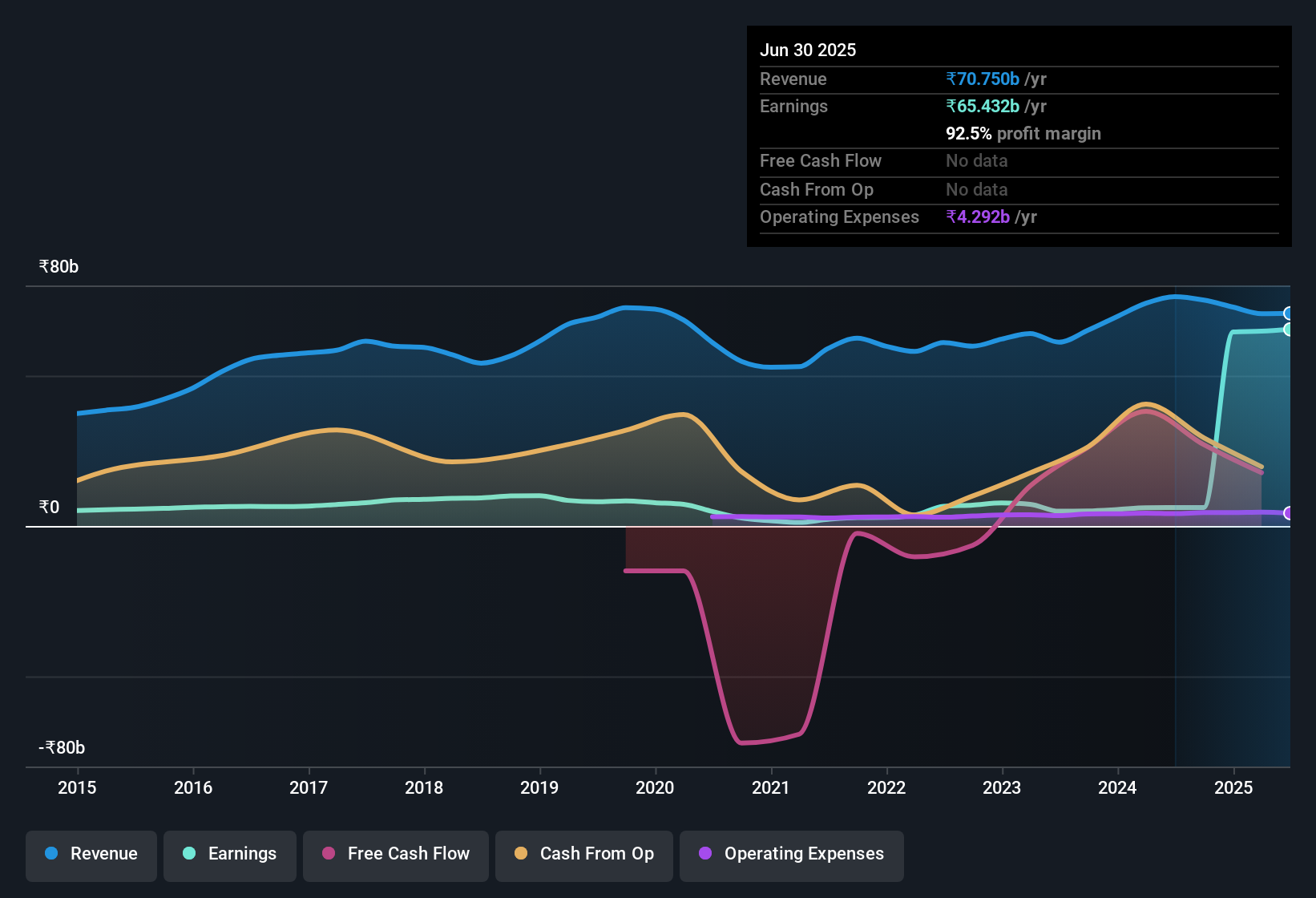
Task: Click the 92.5% profit margin text
Action: pos(1023,133)
